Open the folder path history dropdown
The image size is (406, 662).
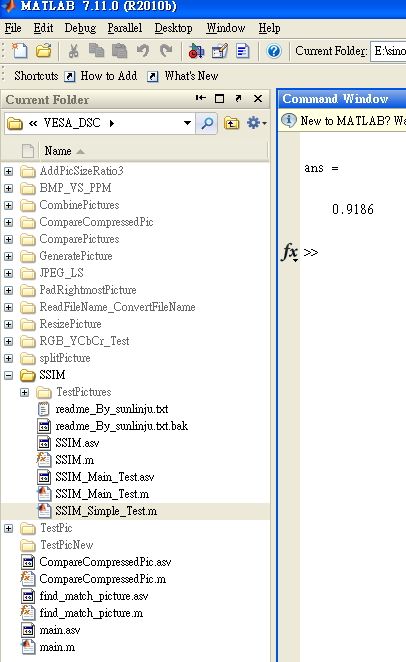click(187, 123)
